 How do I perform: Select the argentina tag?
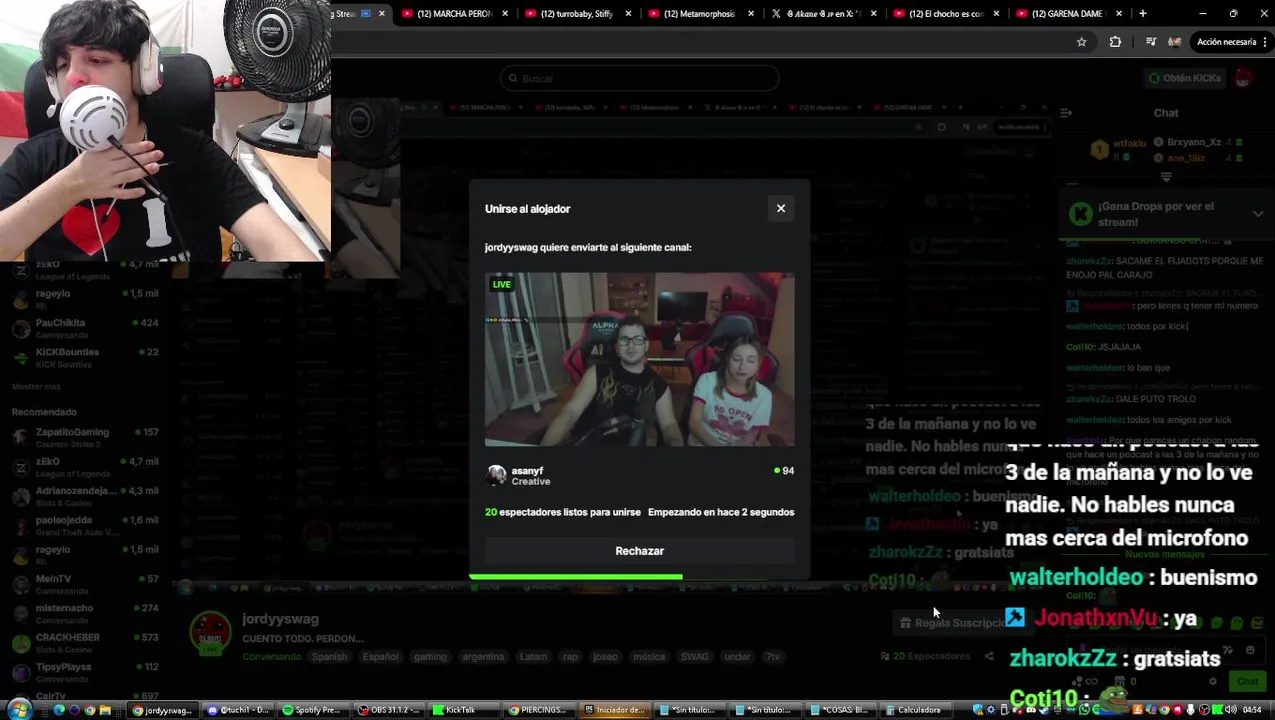click(x=483, y=657)
